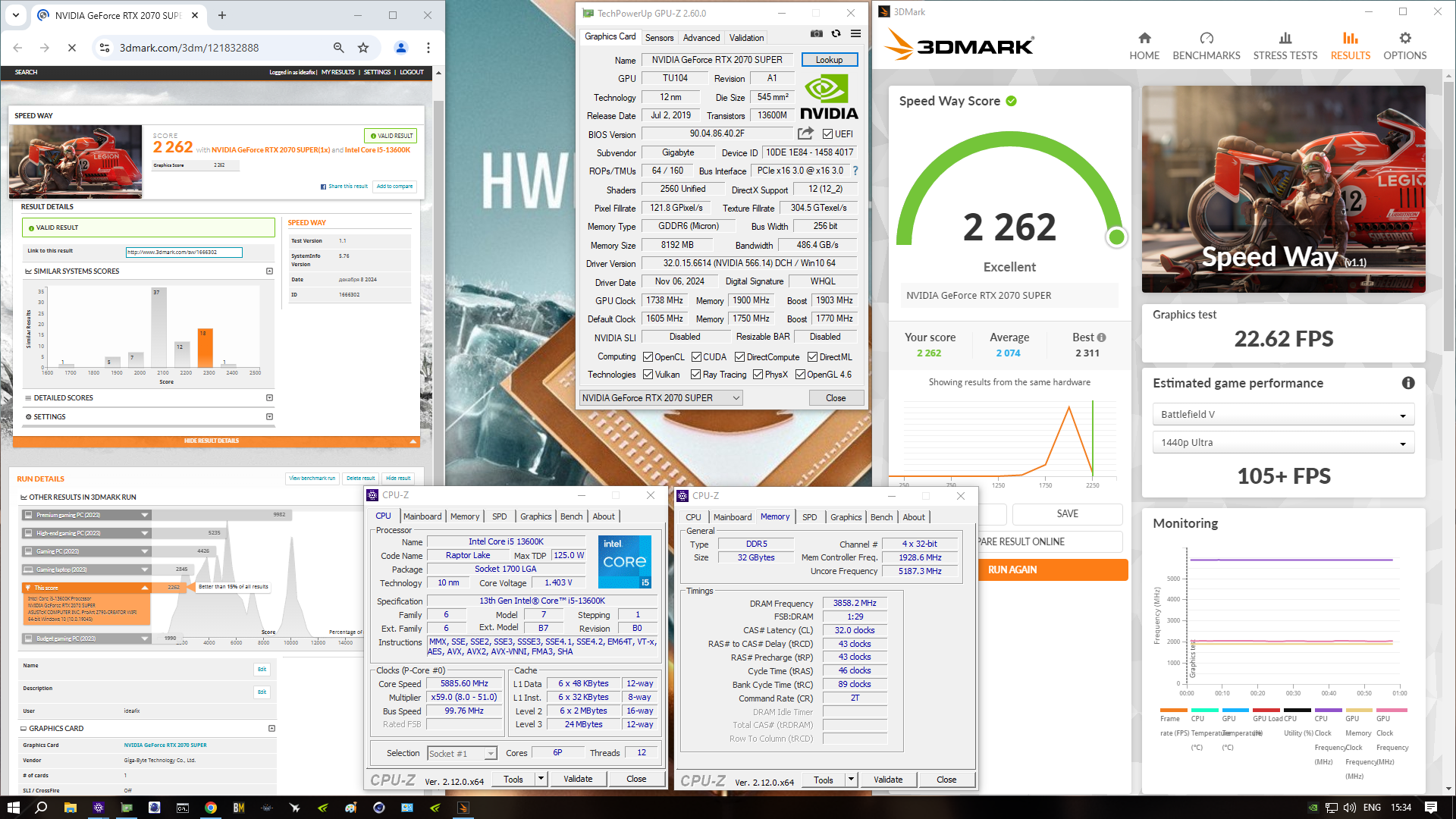This screenshot has width=1456, height=819.
Task: Click the MY RESULTS link on 3dmark.com
Action: [x=337, y=72]
